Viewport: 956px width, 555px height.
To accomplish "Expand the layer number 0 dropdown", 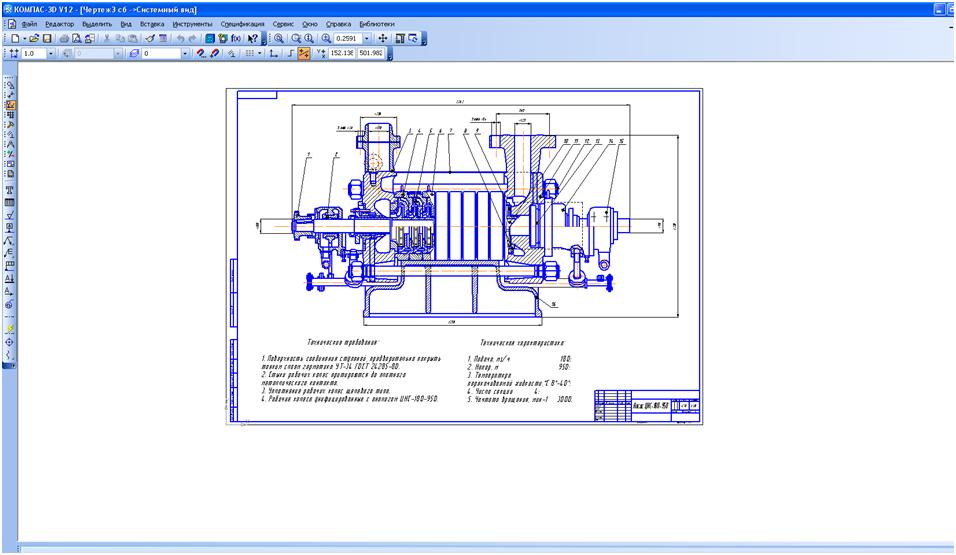I will coord(185,53).
